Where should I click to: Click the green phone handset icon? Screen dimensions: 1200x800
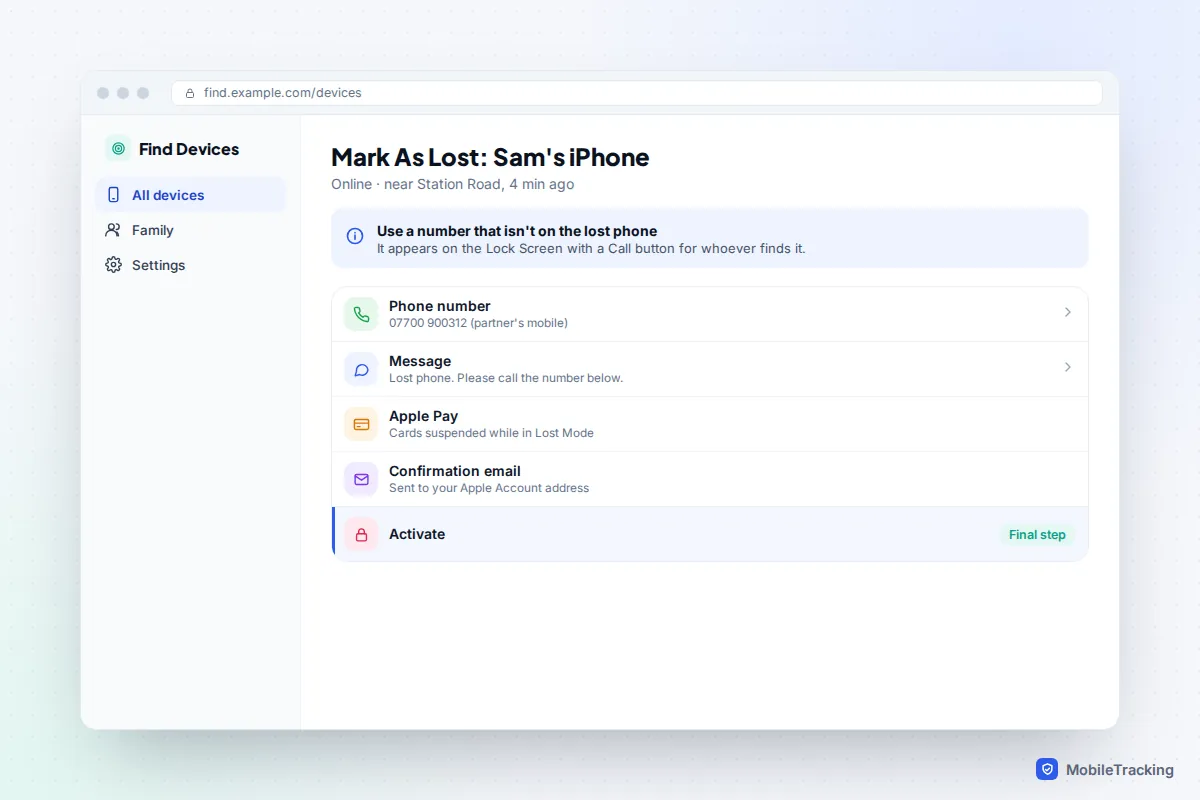[x=361, y=314]
